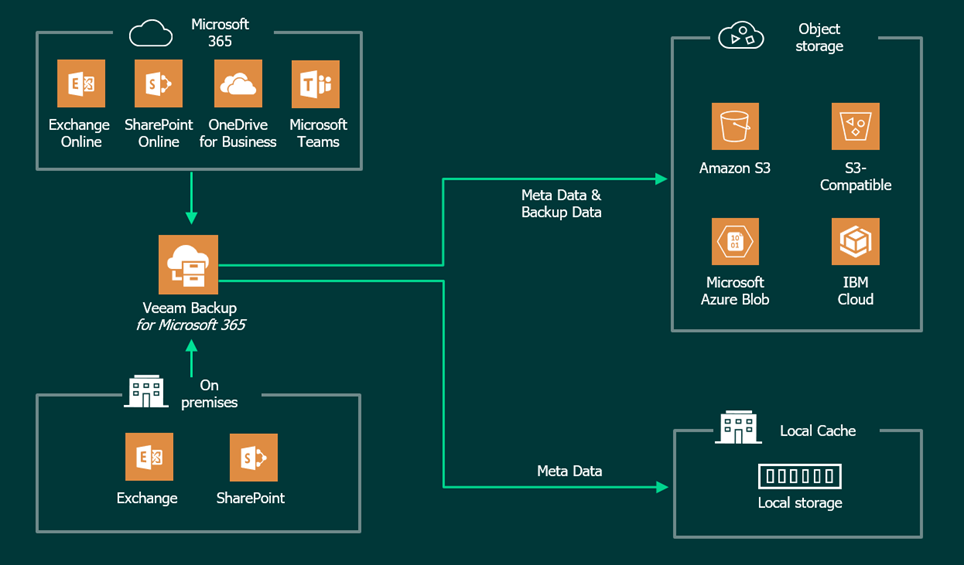Click the Microsoft 365 cloud icon

pos(151,33)
